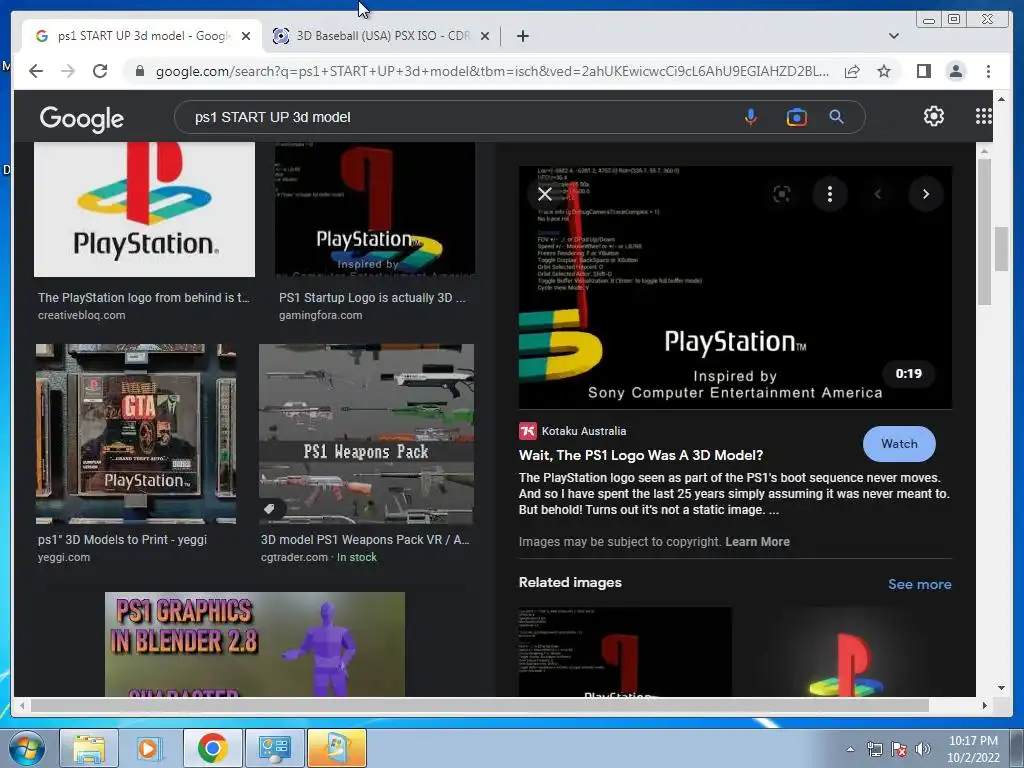Click the volume speaker tray icon
The image size is (1024, 768).
tap(922, 749)
